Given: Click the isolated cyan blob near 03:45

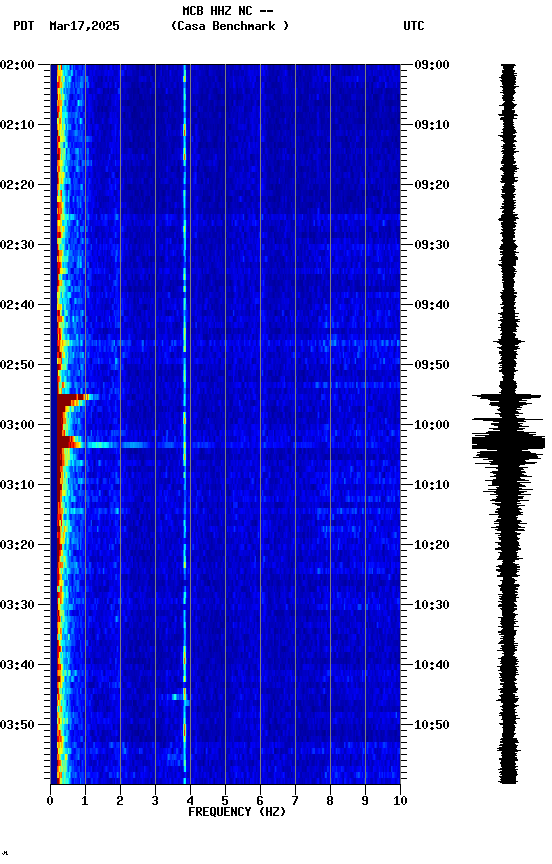Looking at the screenshot, I should tap(177, 697).
